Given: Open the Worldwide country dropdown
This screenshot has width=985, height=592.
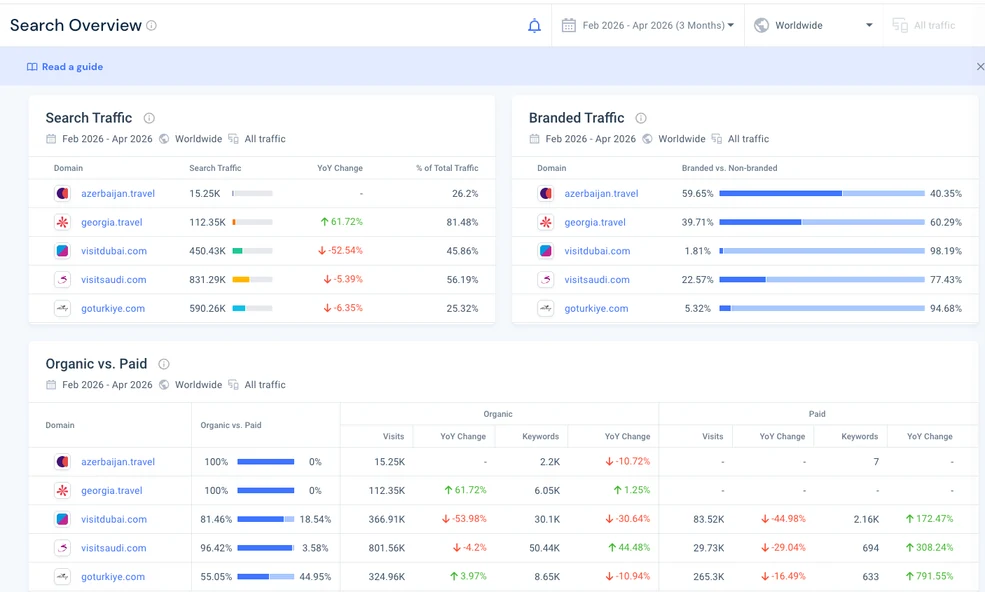Looking at the screenshot, I should [814, 26].
